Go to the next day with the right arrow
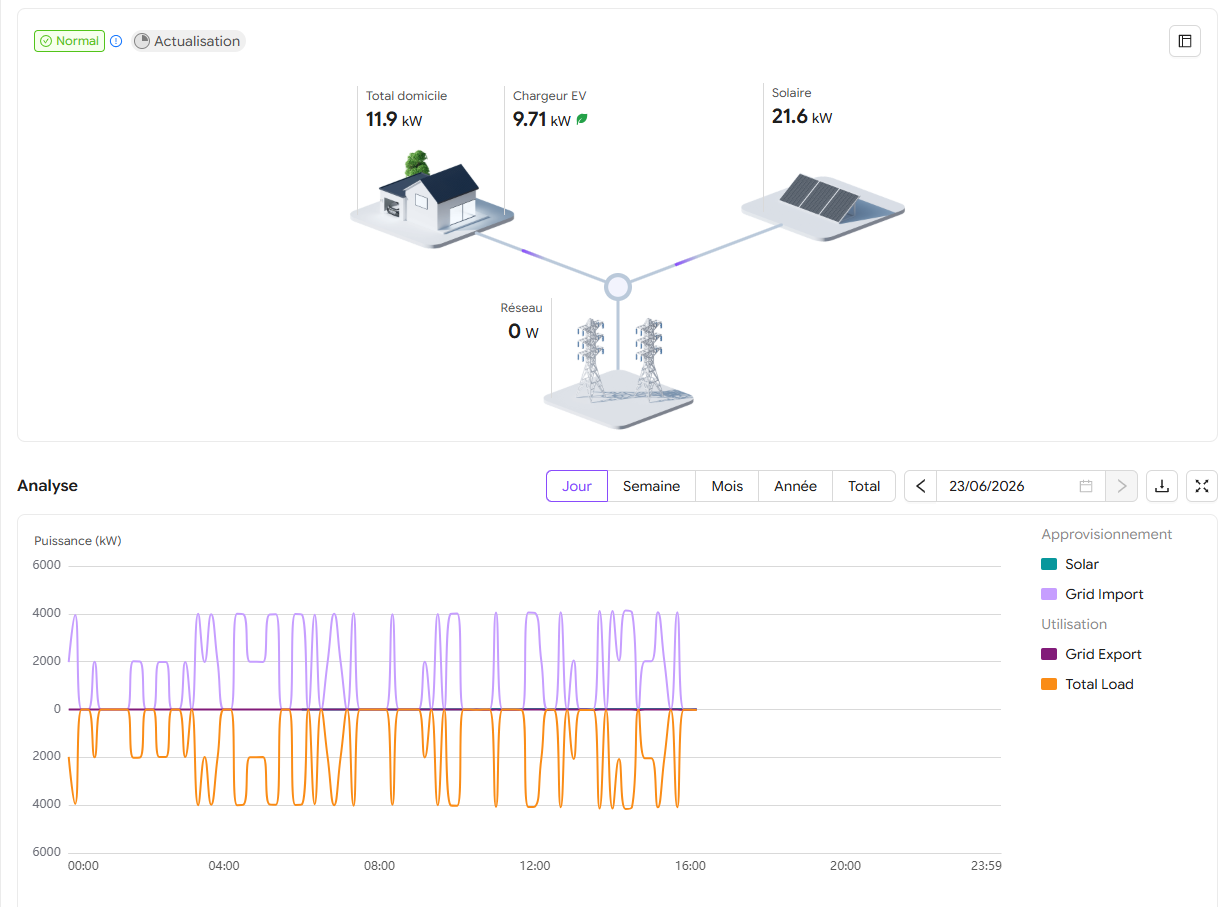The height and width of the screenshot is (907, 1232). [x=1122, y=486]
